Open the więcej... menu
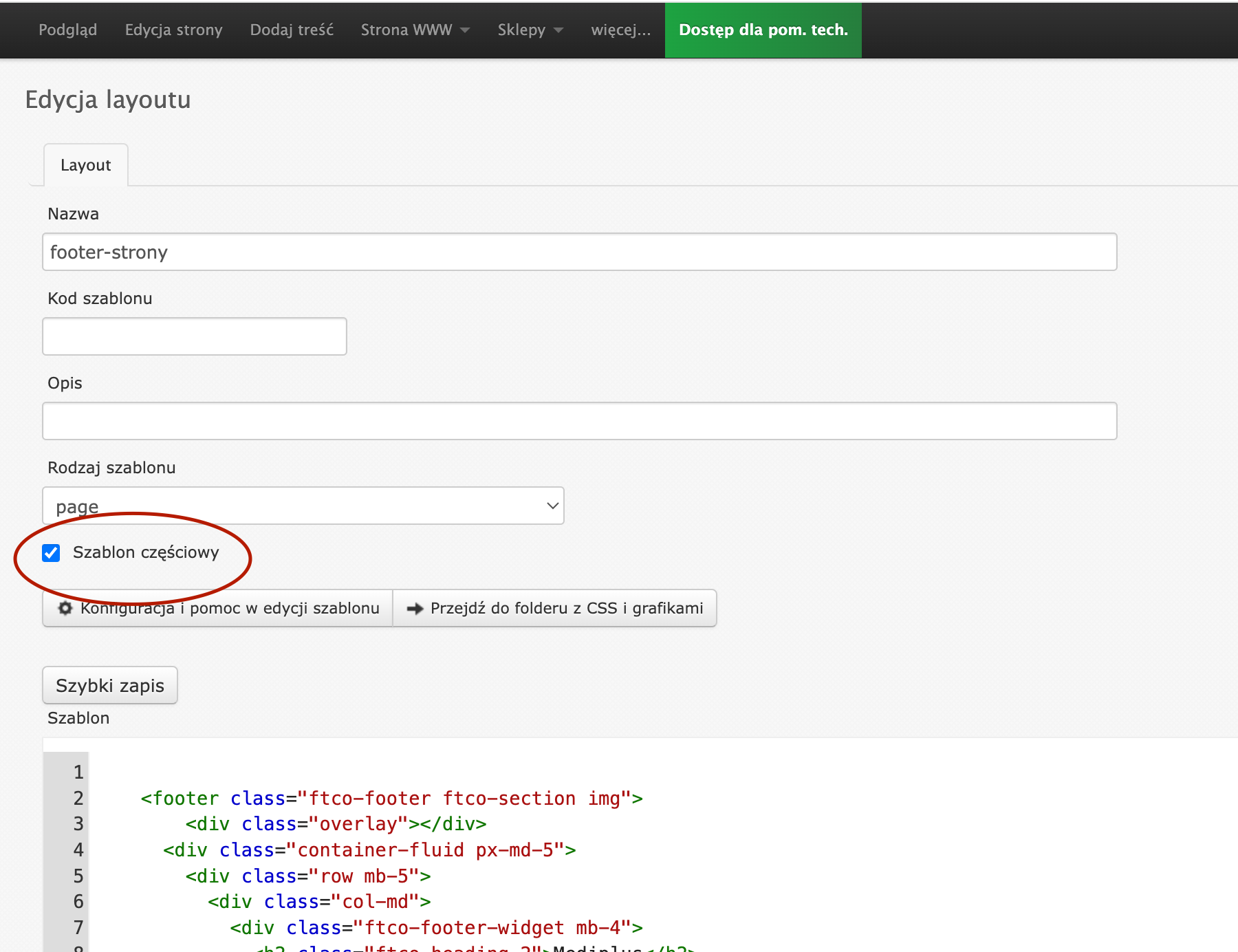The width and height of the screenshot is (1238, 952). 620,30
